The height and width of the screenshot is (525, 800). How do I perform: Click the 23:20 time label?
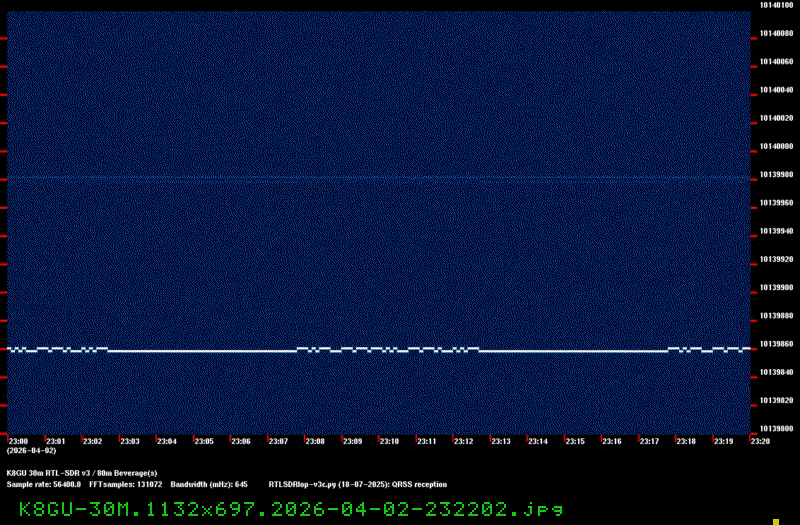pos(760,441)
